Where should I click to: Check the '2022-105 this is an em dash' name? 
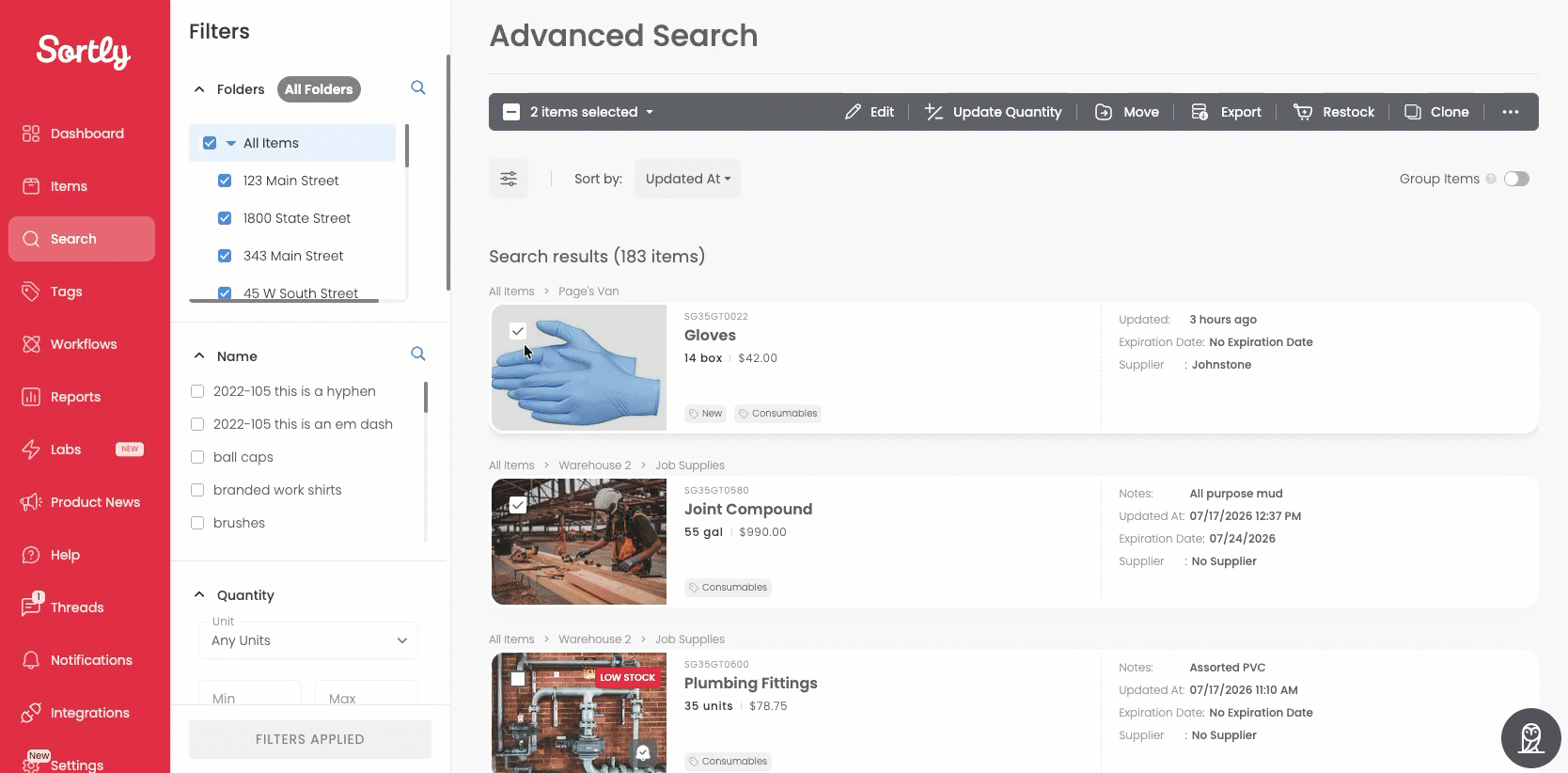[x=197, y=424]
